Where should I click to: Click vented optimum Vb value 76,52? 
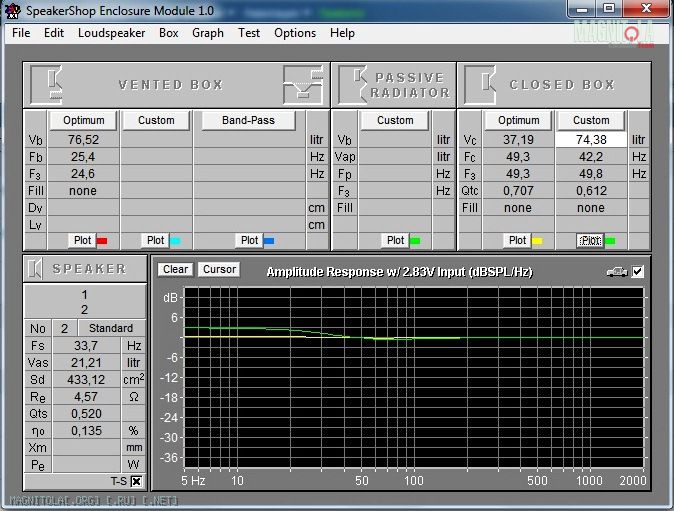click(83, 140)
